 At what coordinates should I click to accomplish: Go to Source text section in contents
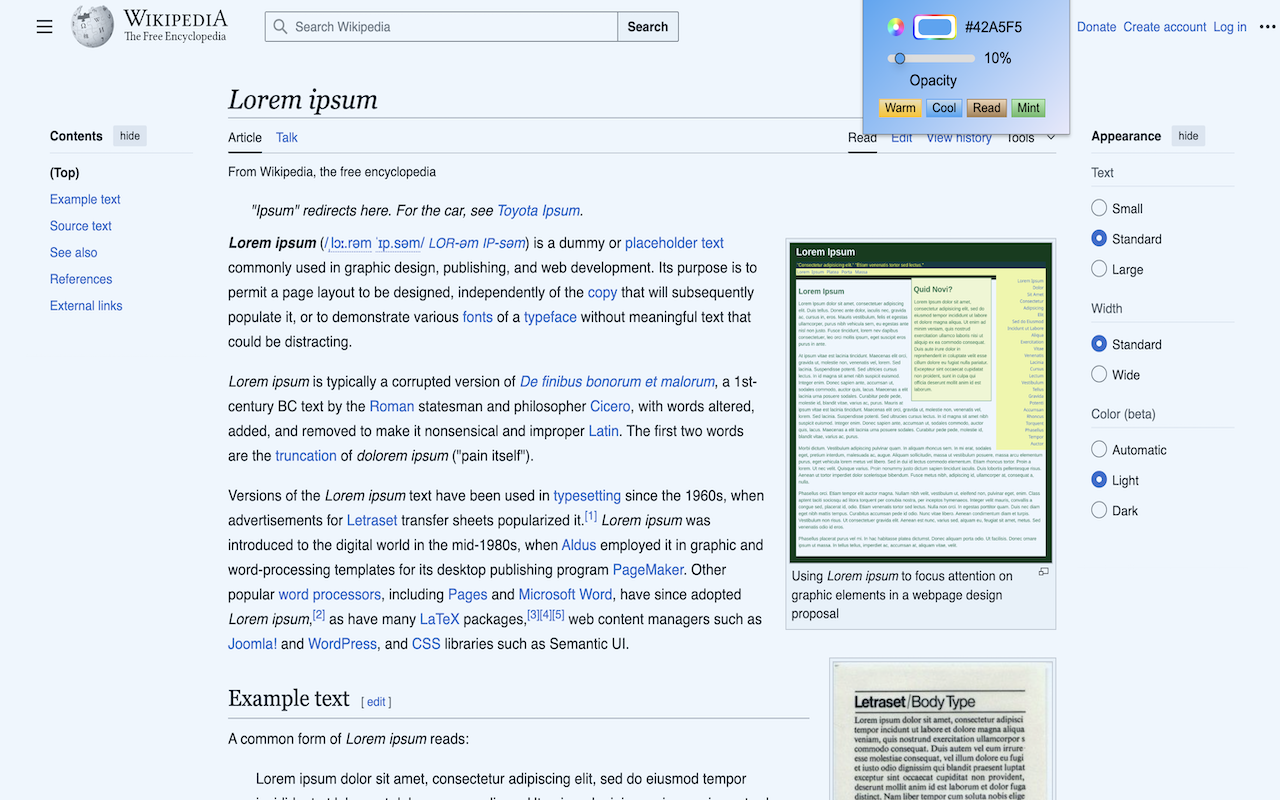81,226
